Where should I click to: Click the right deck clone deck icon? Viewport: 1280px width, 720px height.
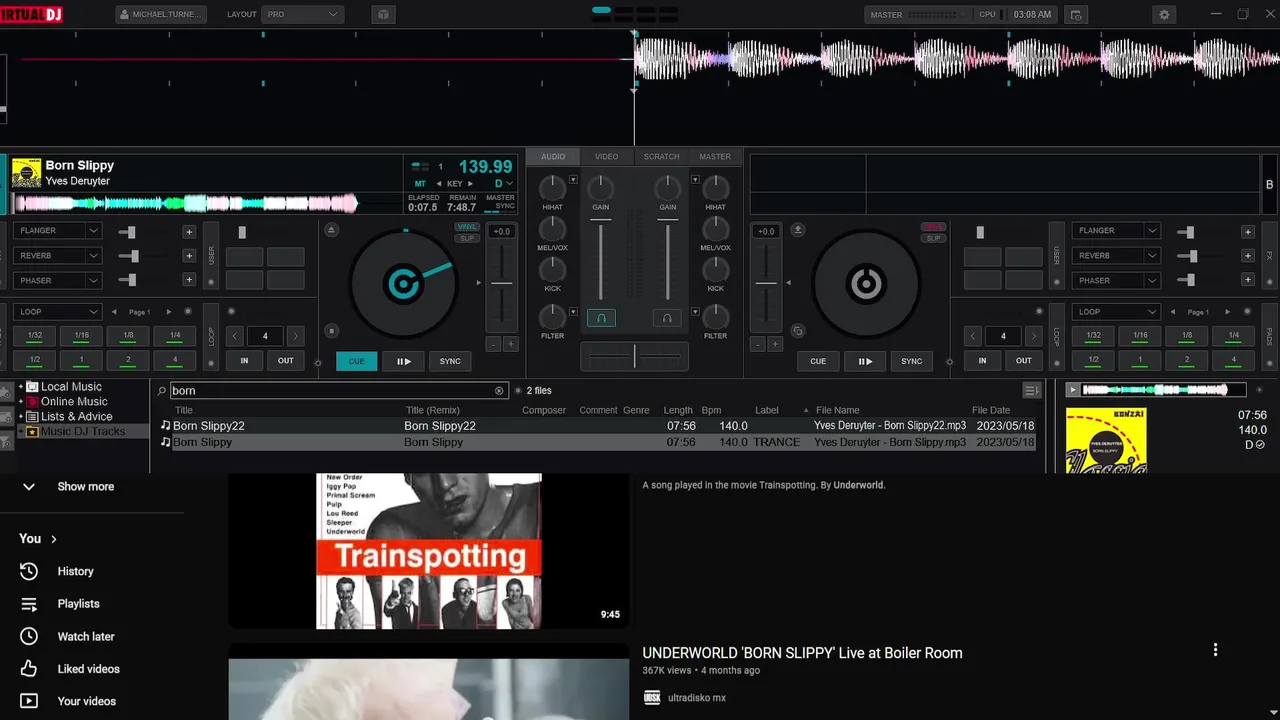click(798, 331)
